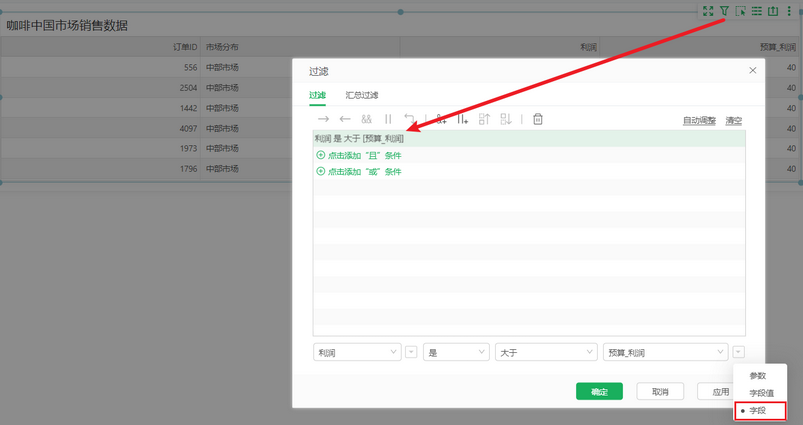
Task: Choose the 字段值 option in popup
Action: pyautogui.click(x=761, y=393)
